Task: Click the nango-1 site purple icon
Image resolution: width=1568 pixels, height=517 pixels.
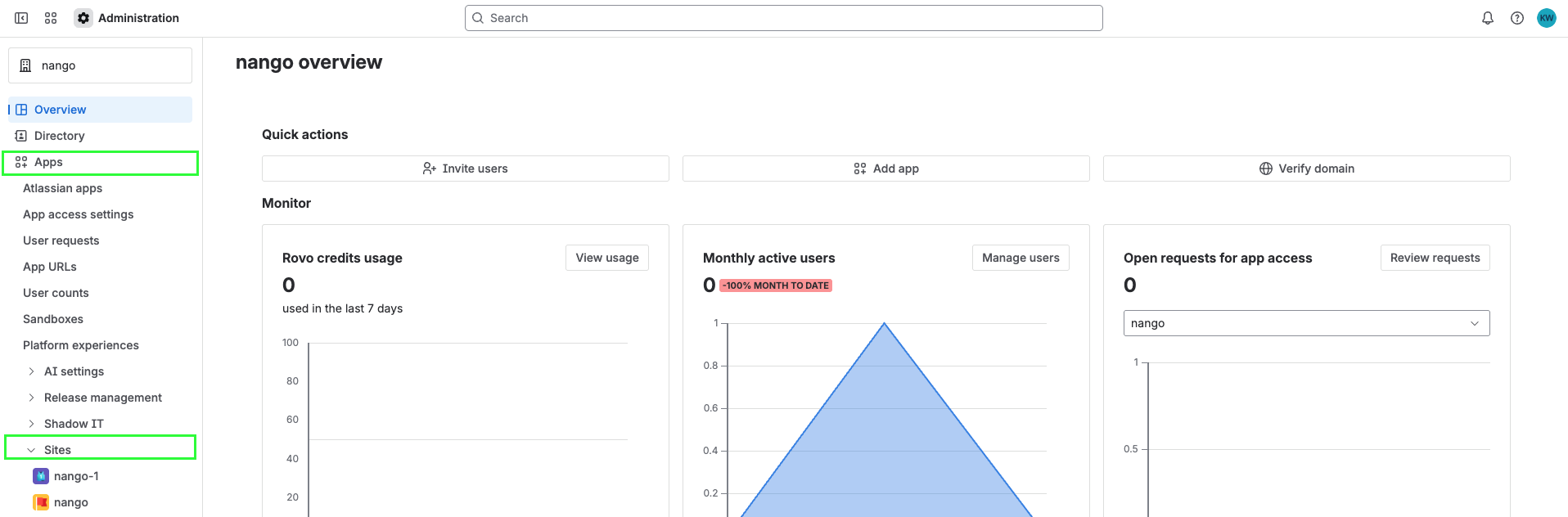Action: tap(41, 476)
